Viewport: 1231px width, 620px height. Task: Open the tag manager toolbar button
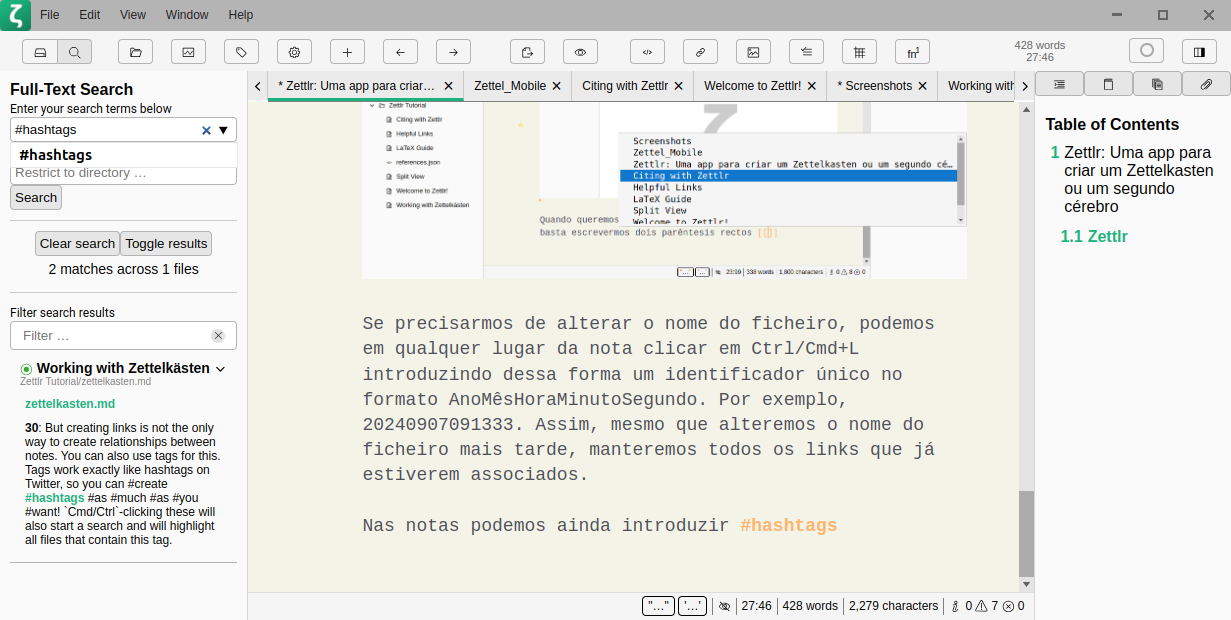pyautogui.click(x=241, y=51)
